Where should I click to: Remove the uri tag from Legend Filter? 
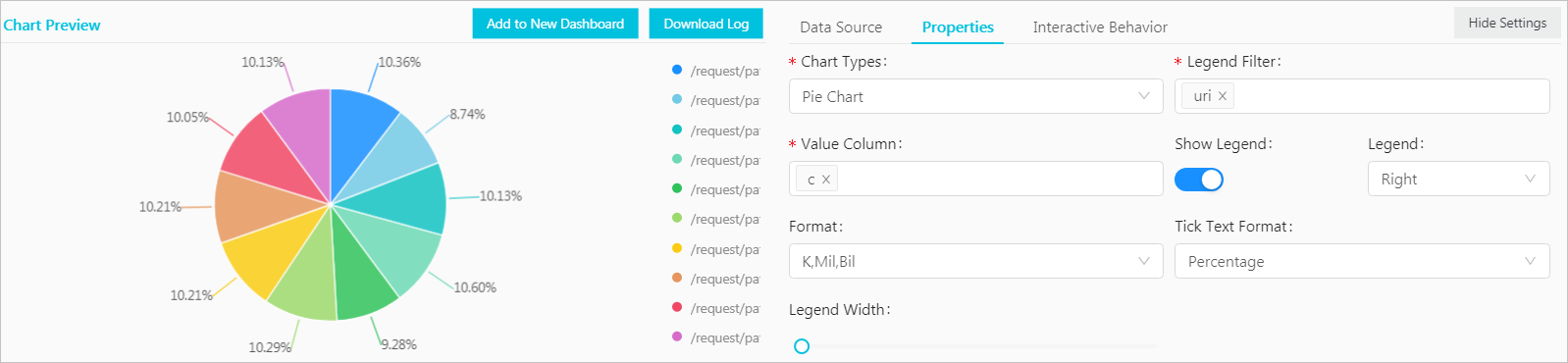[x=1223, y=96]
